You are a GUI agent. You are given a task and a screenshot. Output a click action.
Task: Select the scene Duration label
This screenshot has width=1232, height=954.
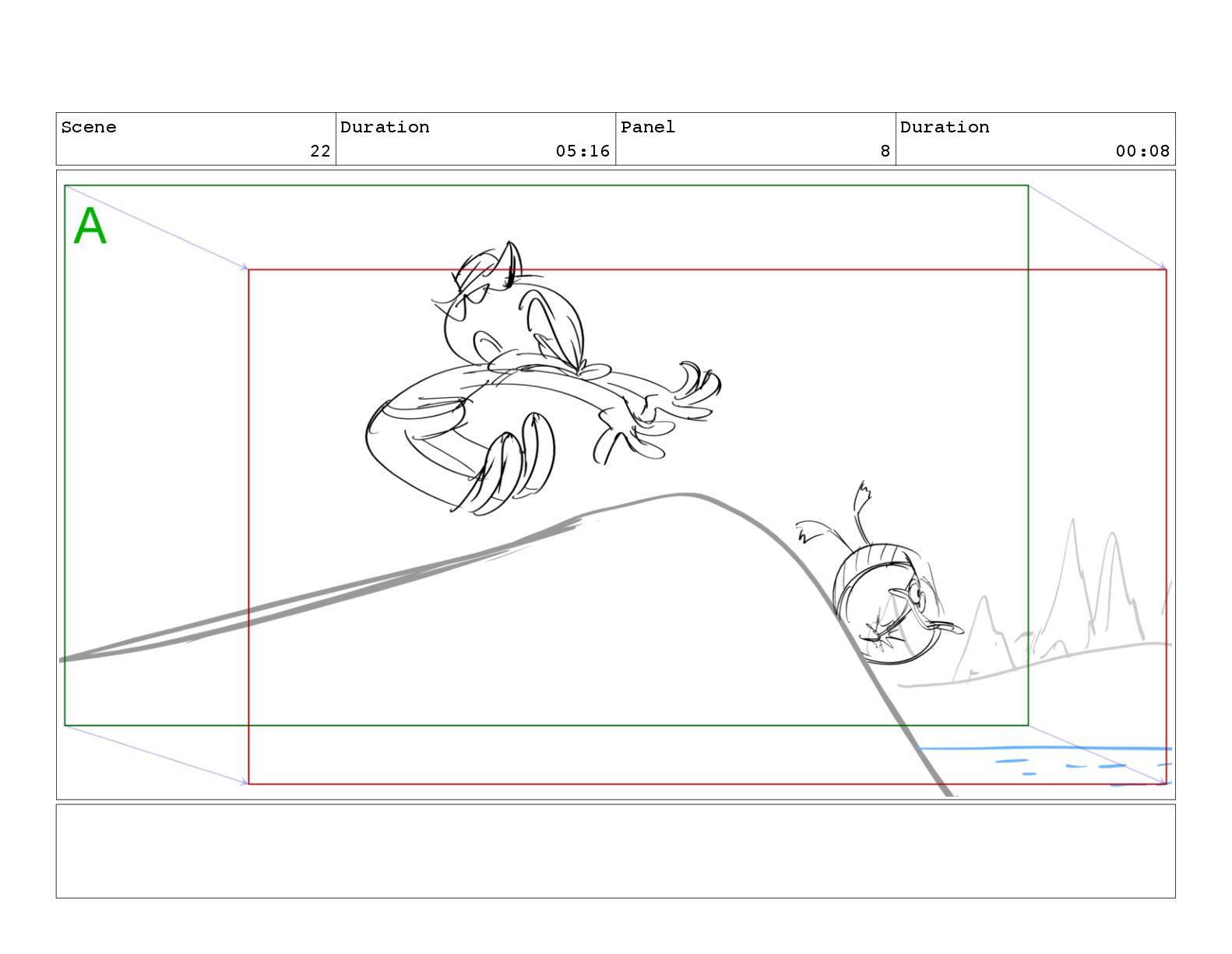[385, 127]
